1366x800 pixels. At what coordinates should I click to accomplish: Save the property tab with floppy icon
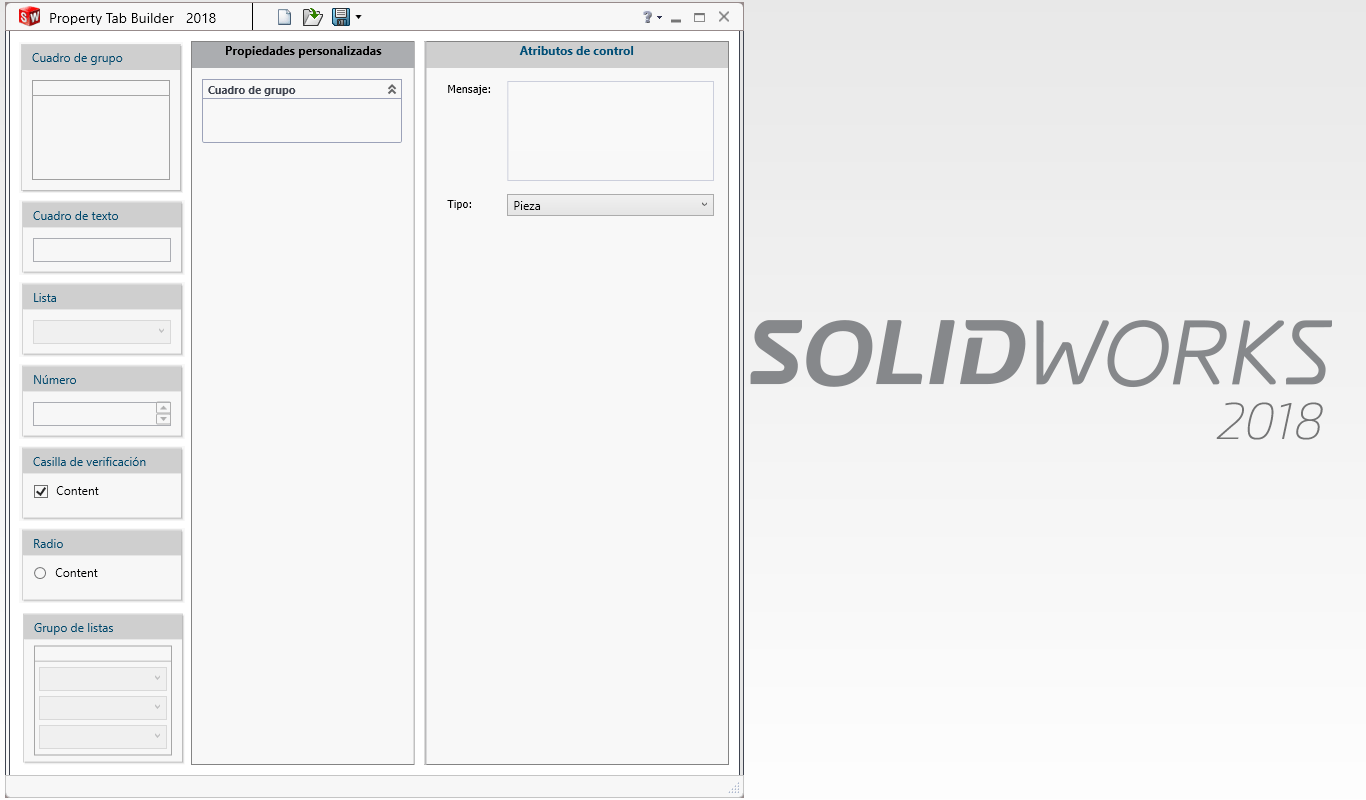click(x=341, y=17)
